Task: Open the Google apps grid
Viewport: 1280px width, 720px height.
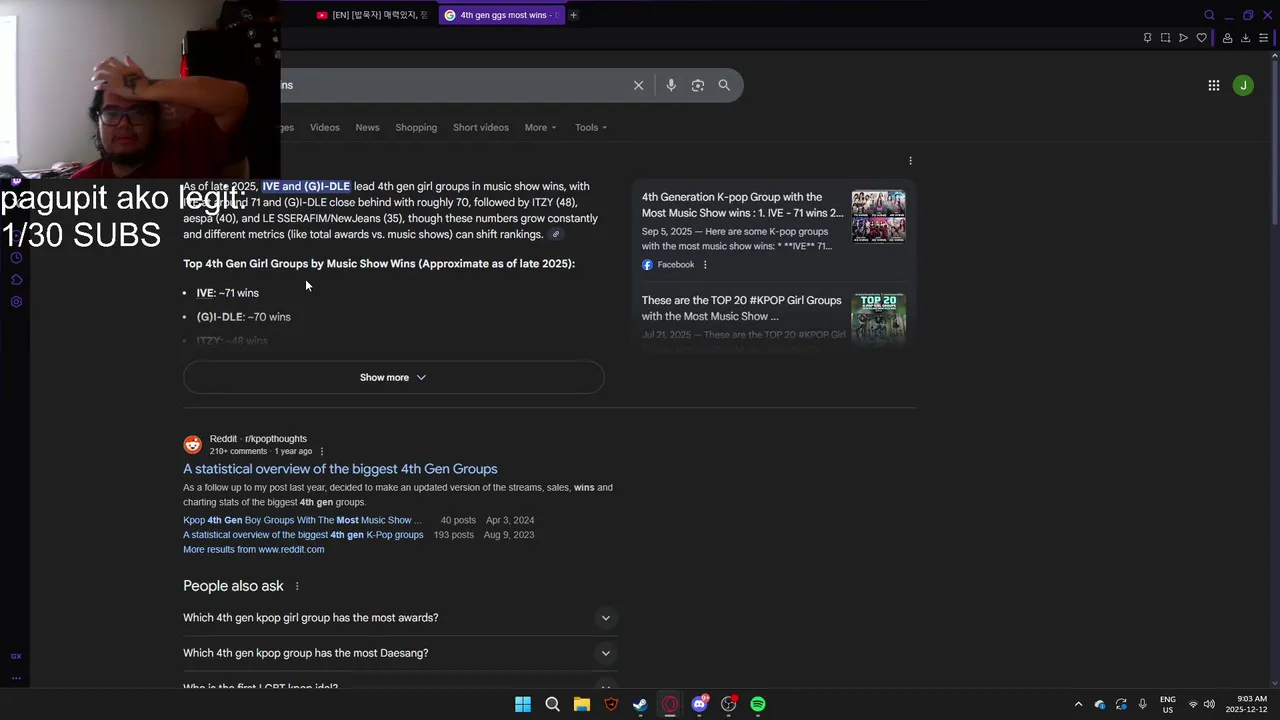Action: coord(1214,86)
